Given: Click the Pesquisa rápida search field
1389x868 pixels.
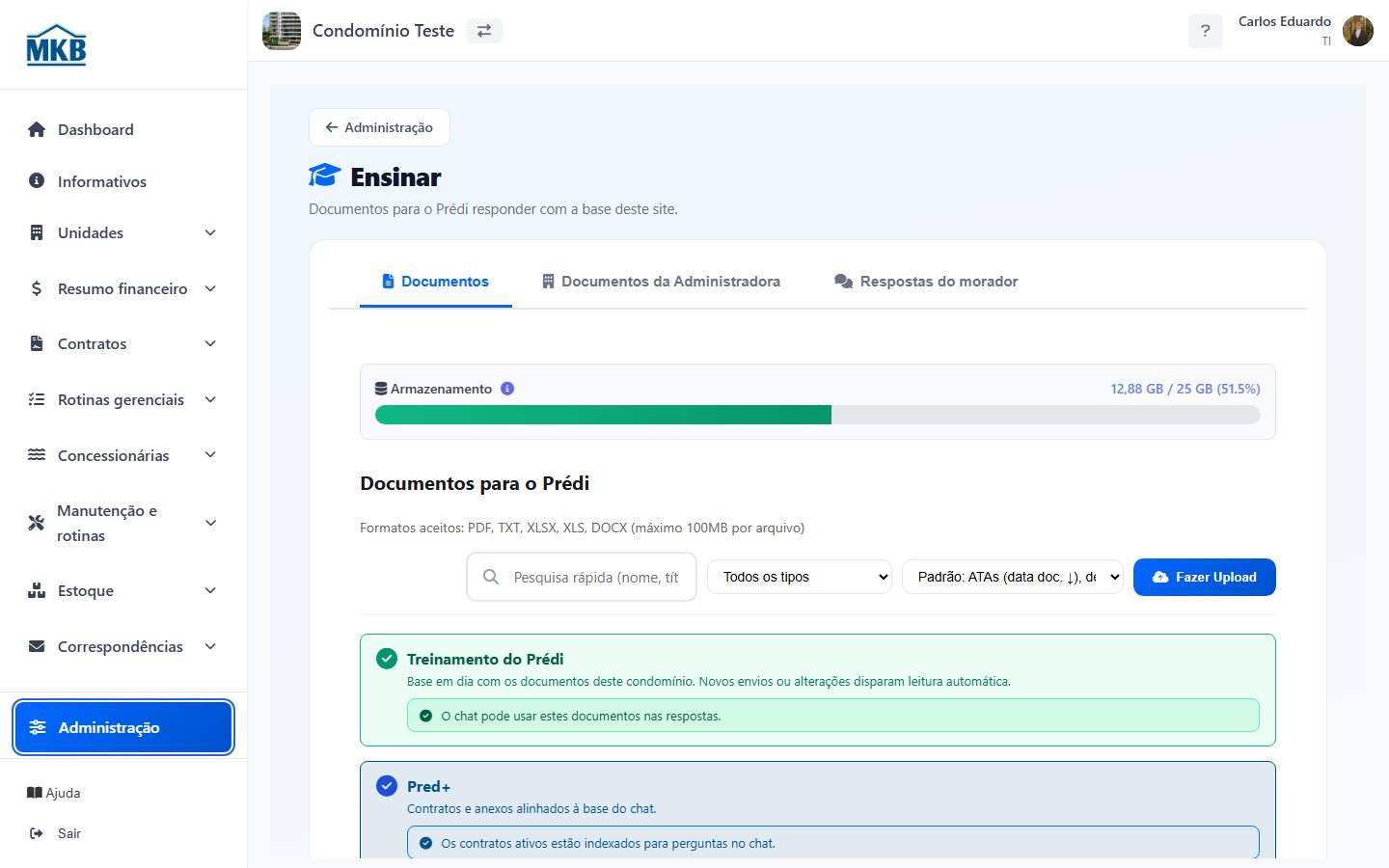Looking at the screenshot, I should click(x=582, y=577).
